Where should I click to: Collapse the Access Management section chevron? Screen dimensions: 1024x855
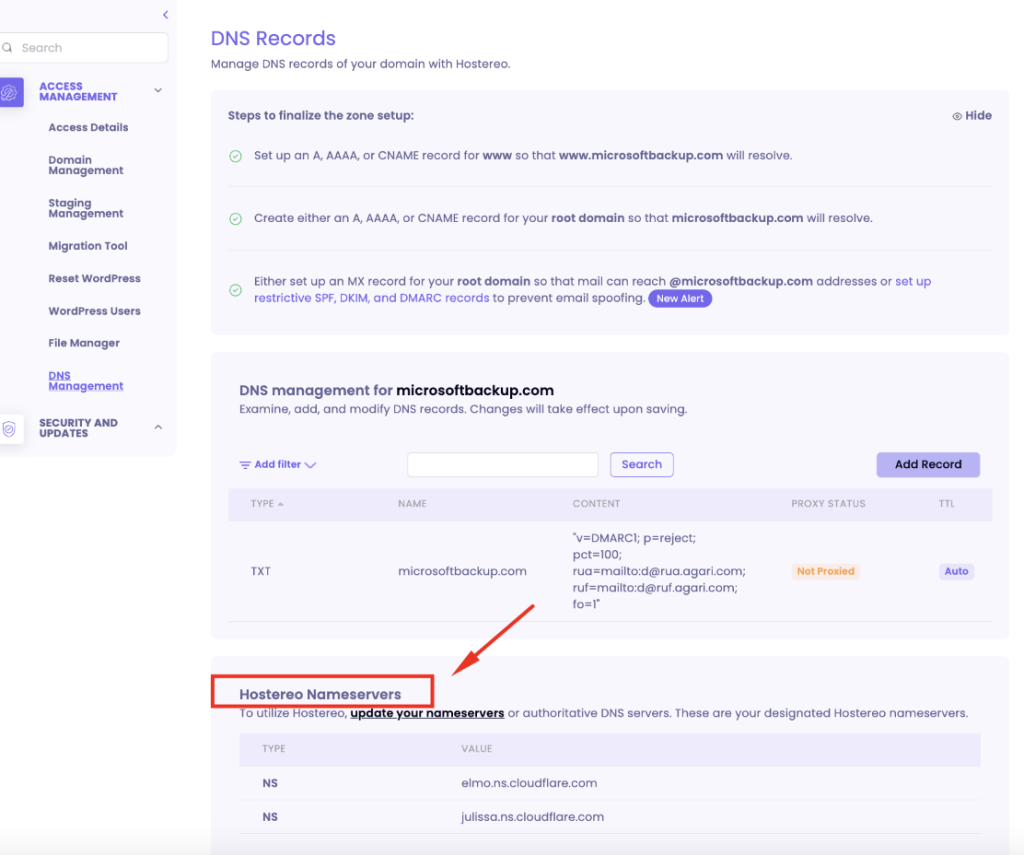[x=158, y=90]
